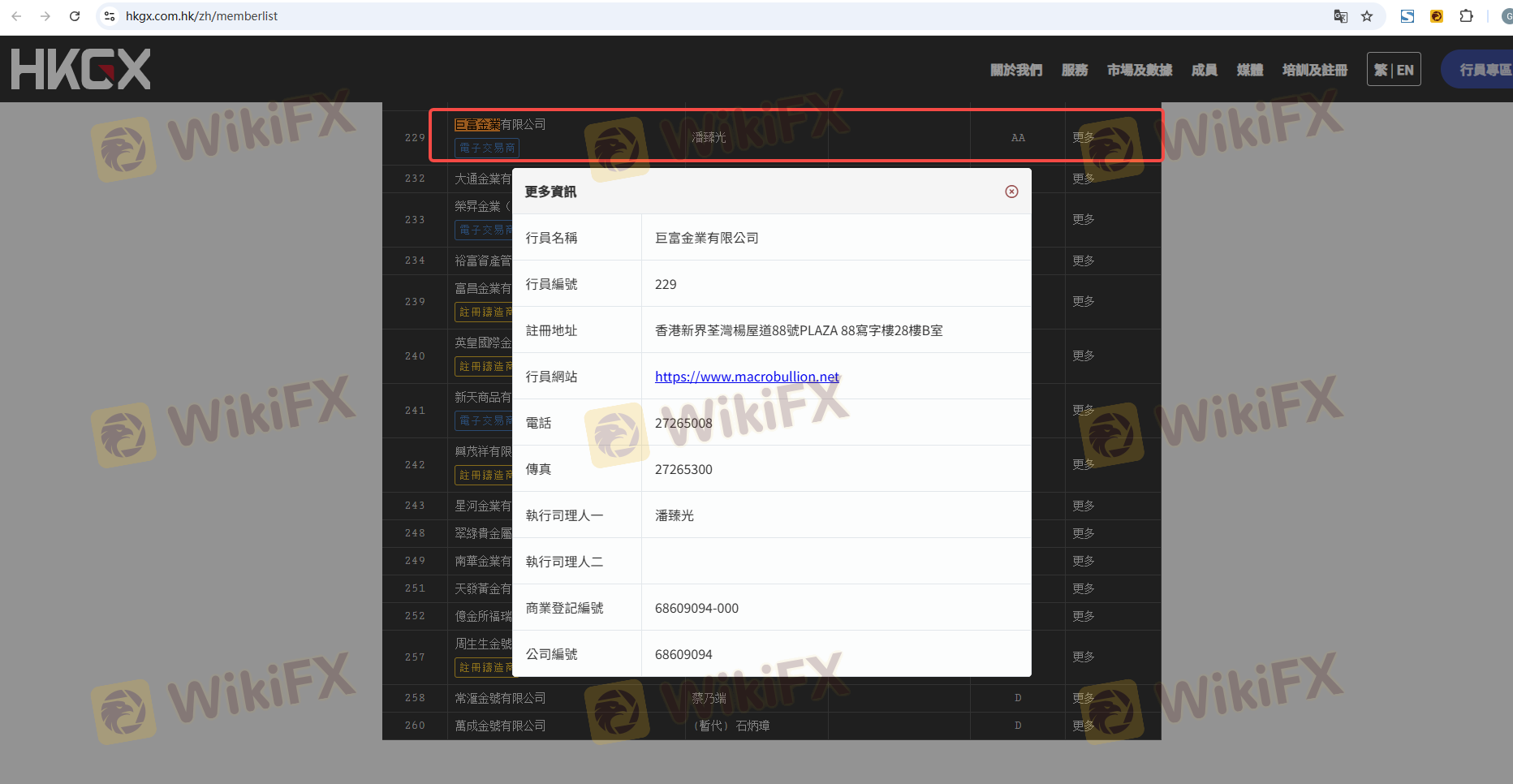Click the 行員專區 button
The image size is (1513, 784).
pos(1484,70)
